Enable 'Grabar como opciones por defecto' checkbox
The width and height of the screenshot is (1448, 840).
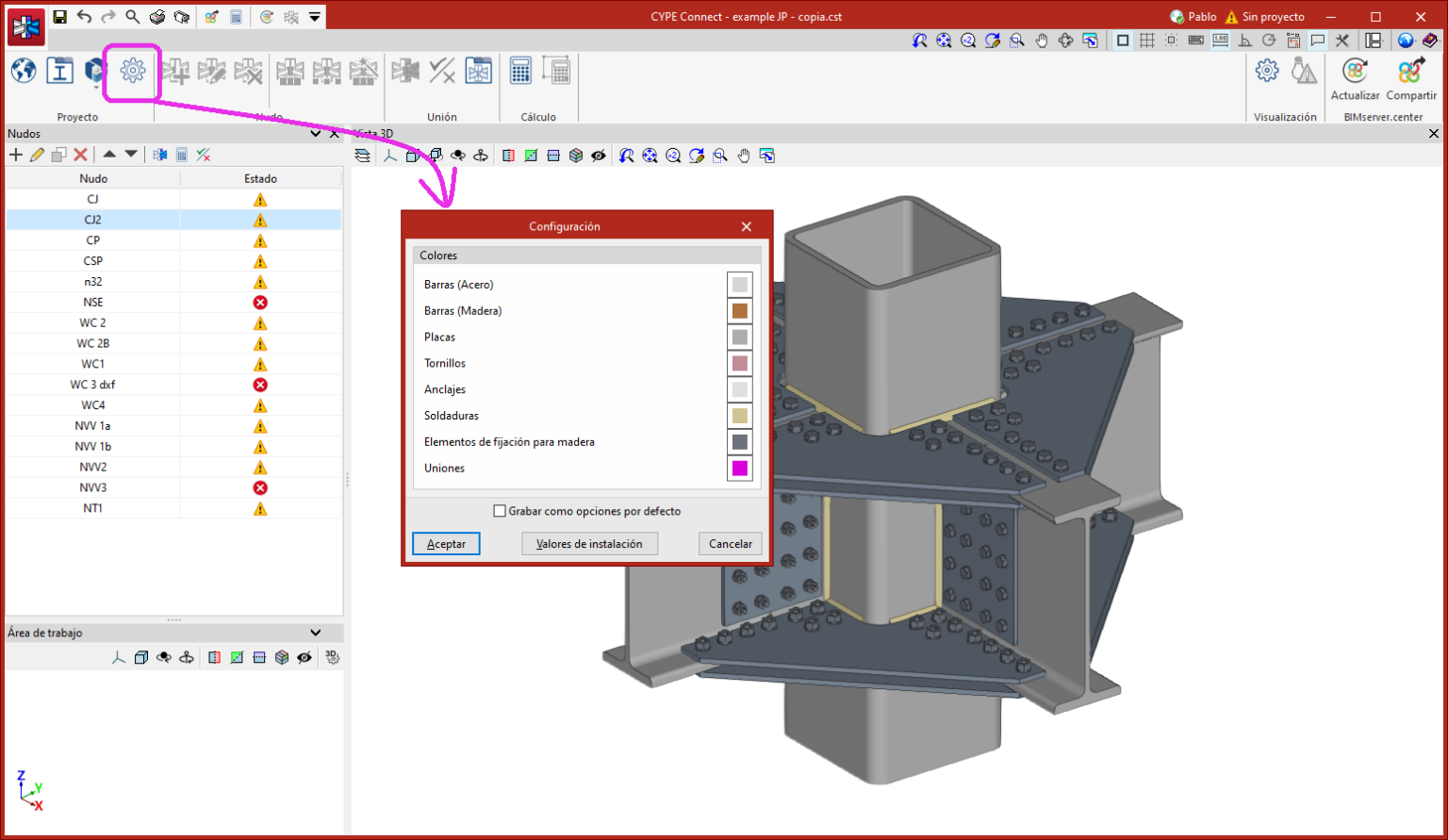500,511
